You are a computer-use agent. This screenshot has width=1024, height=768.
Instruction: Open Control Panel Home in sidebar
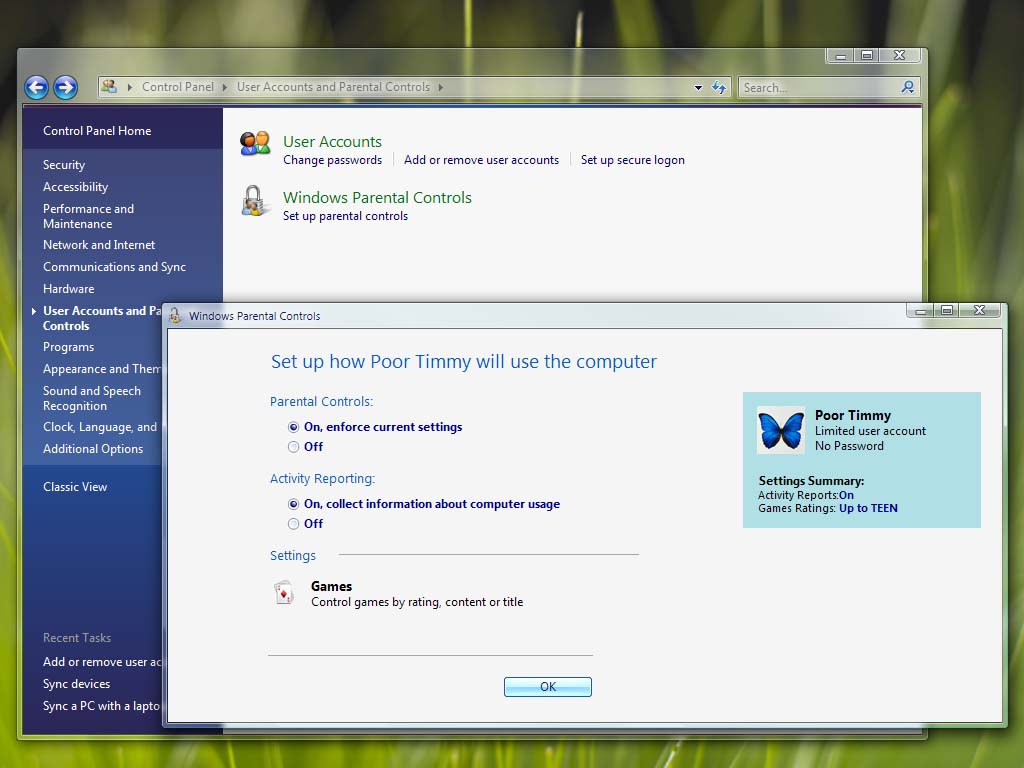coord(97,131)
